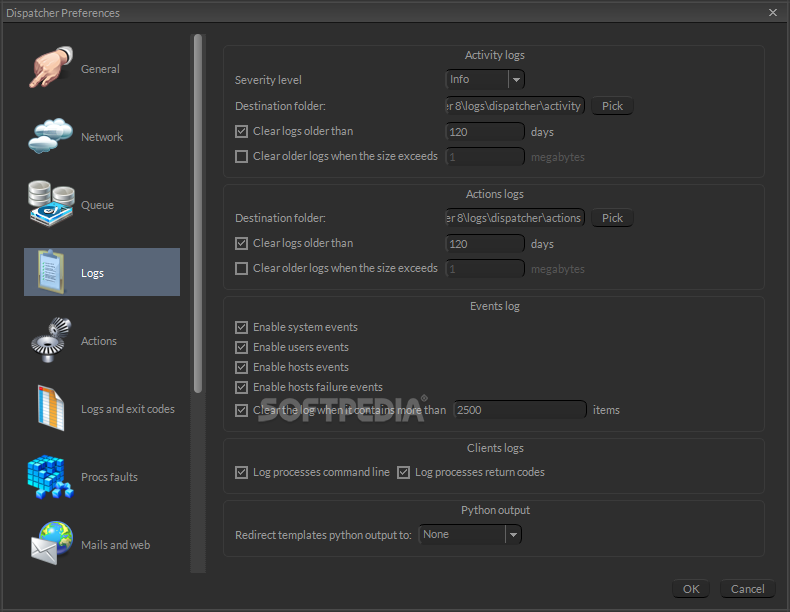Image resolution: width=790 pixels, height=612 pixels.
Task: Open the Network preferences section
Action: click(102, 137)
